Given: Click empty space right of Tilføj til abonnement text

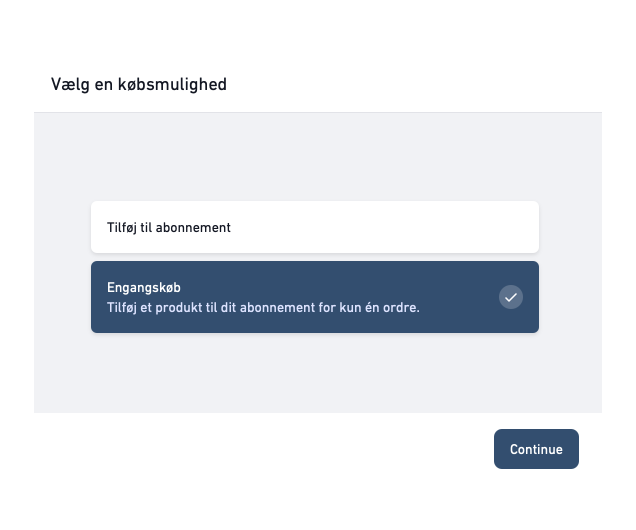Looking at the screenshot, I should (x=400, y=227).
